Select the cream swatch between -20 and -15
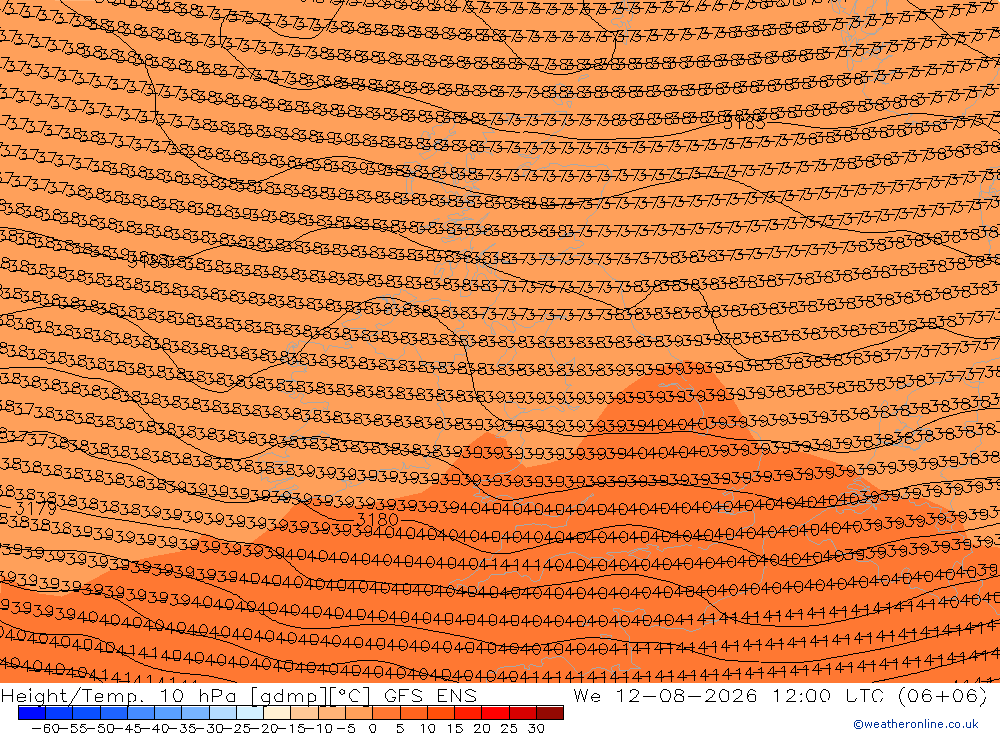This screenshot has height=733, width=1000. [277, 713]
